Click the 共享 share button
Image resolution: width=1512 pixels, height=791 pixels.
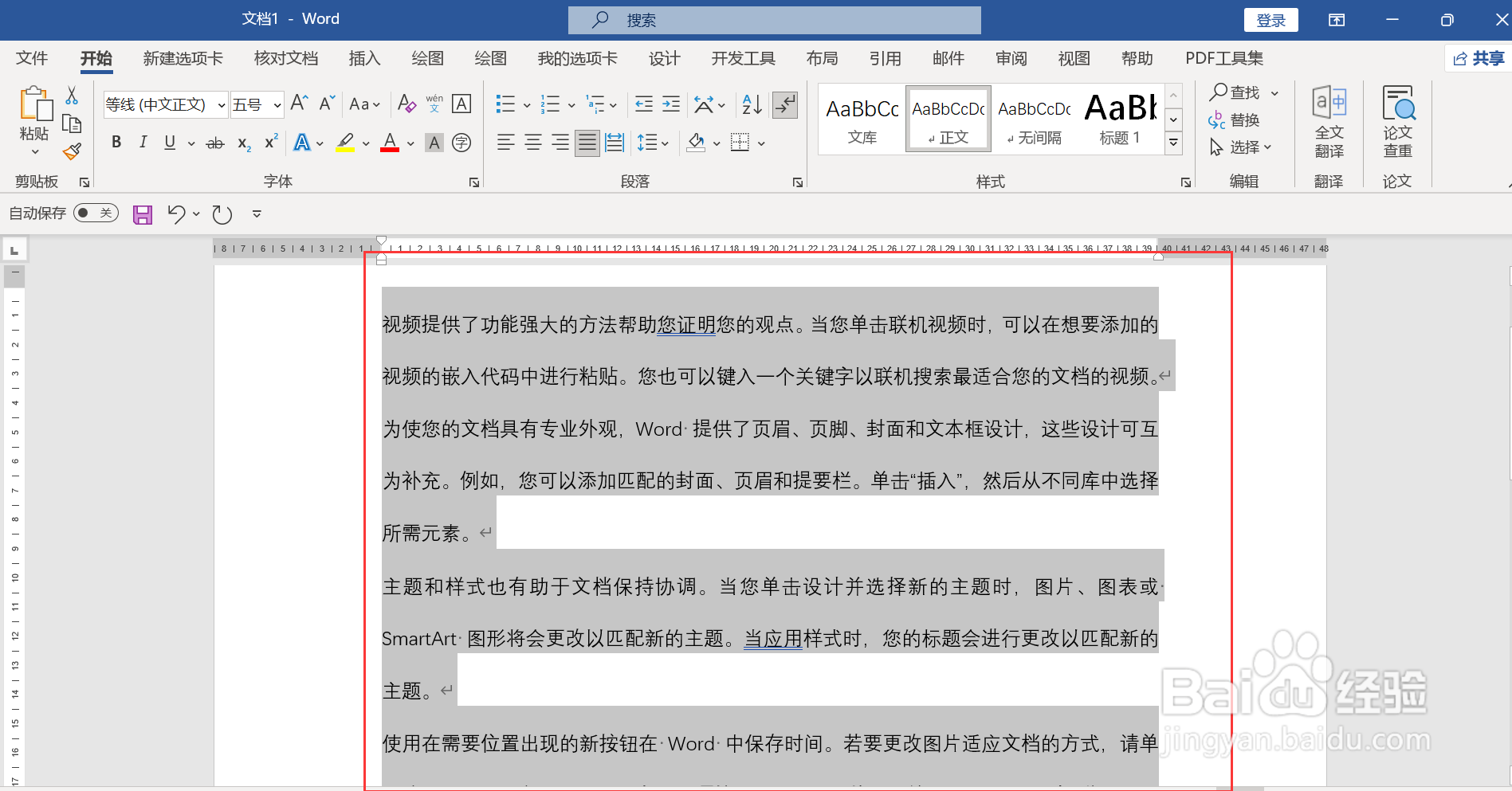click(x=1479, y=58)
